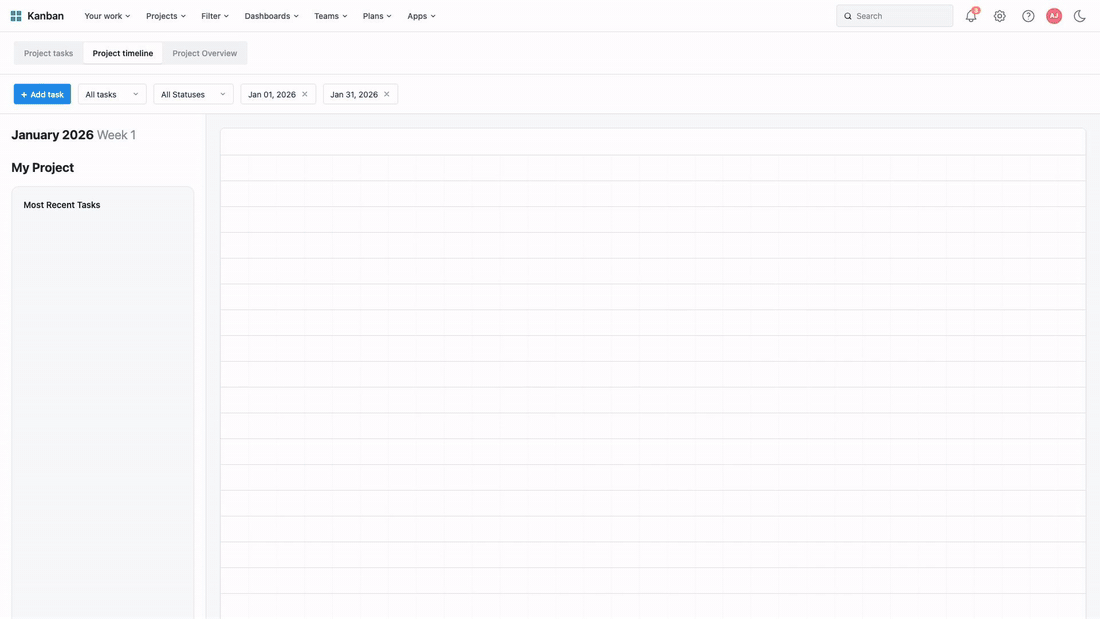Switch to the Project tasks tab
The height and width of the screenshot is (619, 1100).
[x=48, y=53]
